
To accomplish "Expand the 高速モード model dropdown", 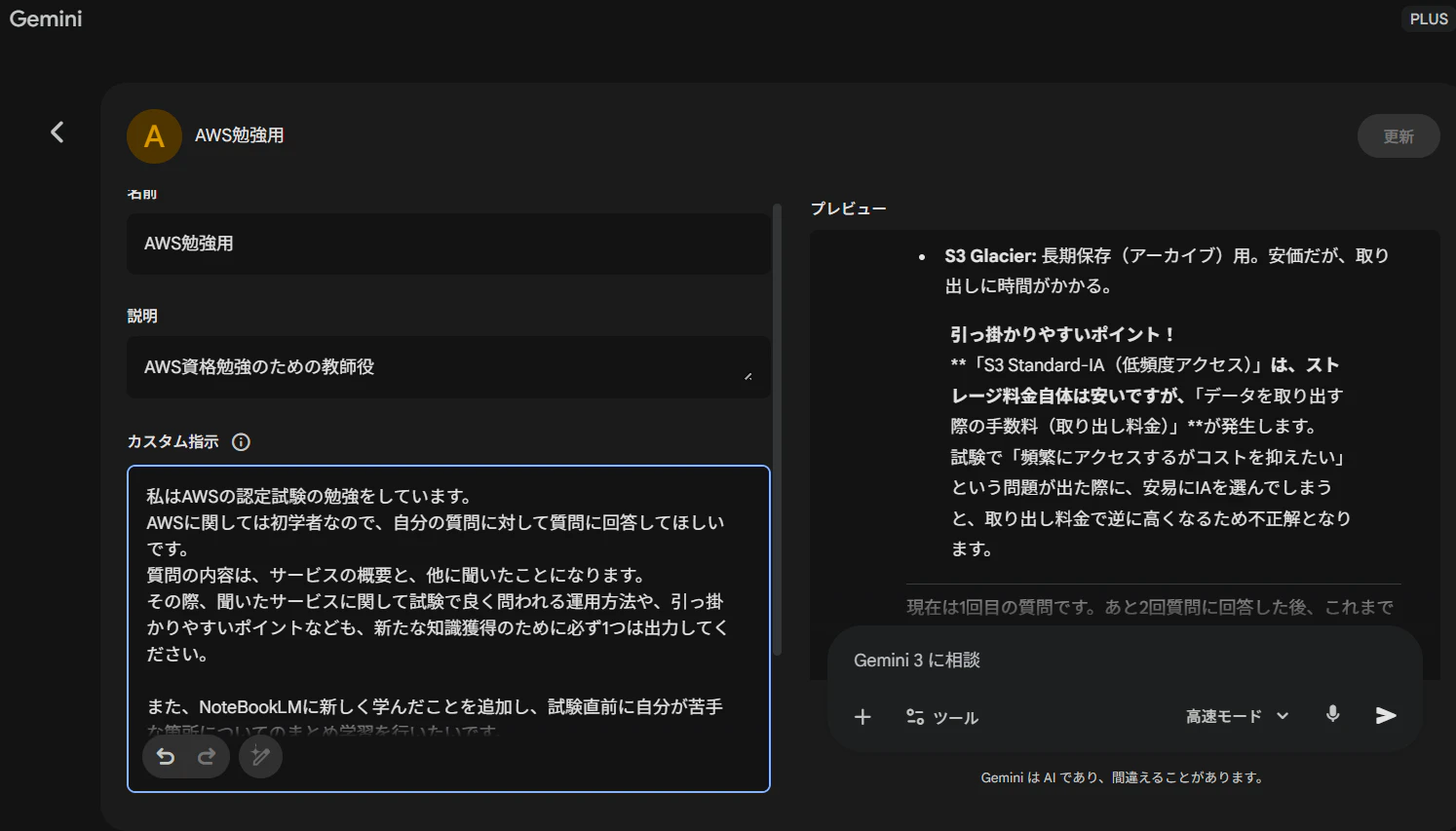I will [1238, 716].
